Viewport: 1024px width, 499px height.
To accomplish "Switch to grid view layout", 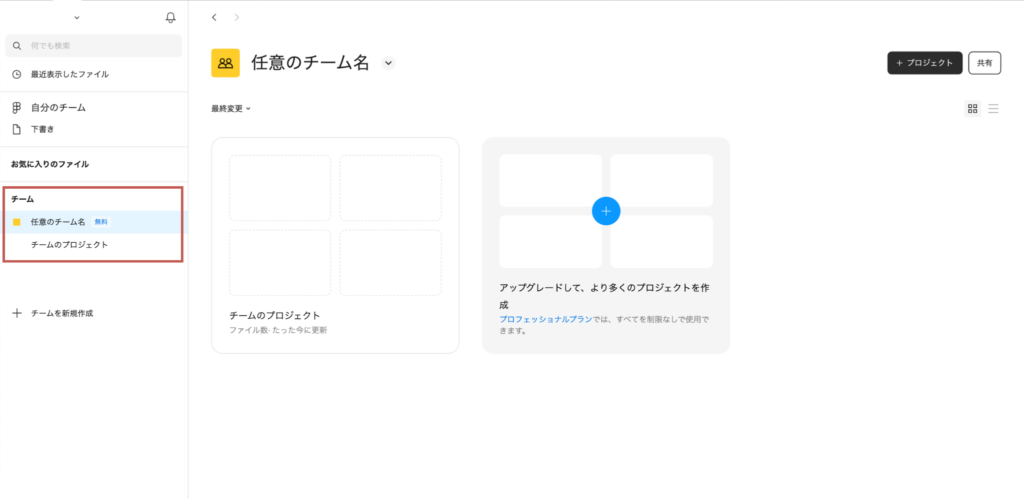I will click(x=972, y=108).
